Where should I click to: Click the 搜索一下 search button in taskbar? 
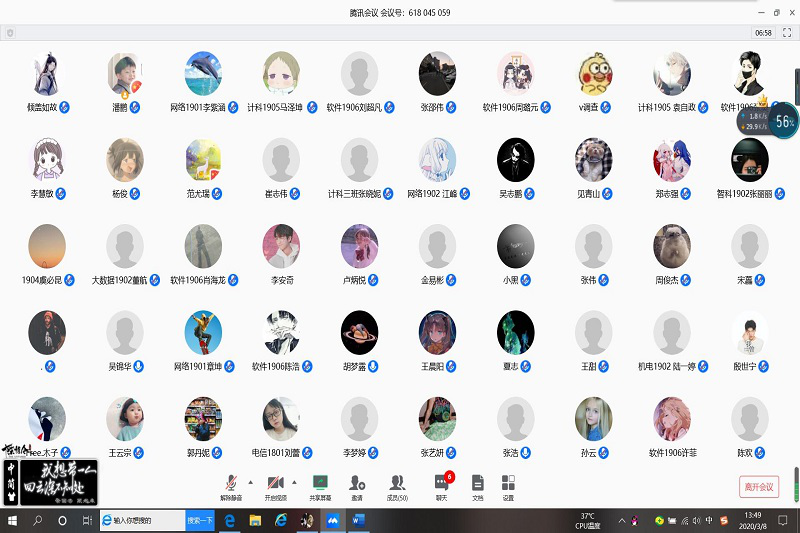pos(200,521)
